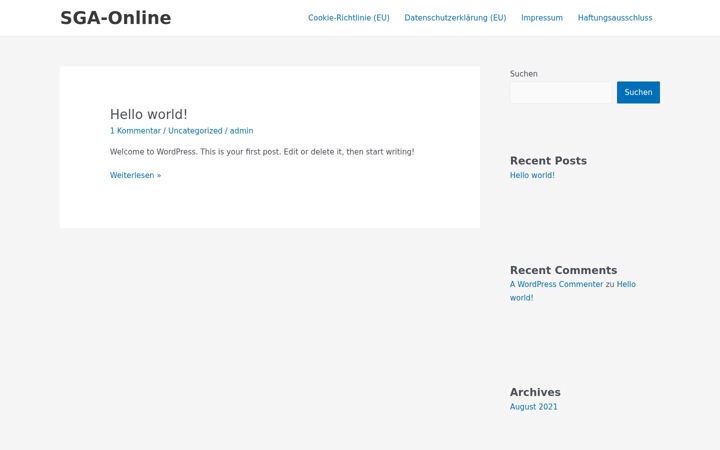Open the admin author link

tap(242, 131)
